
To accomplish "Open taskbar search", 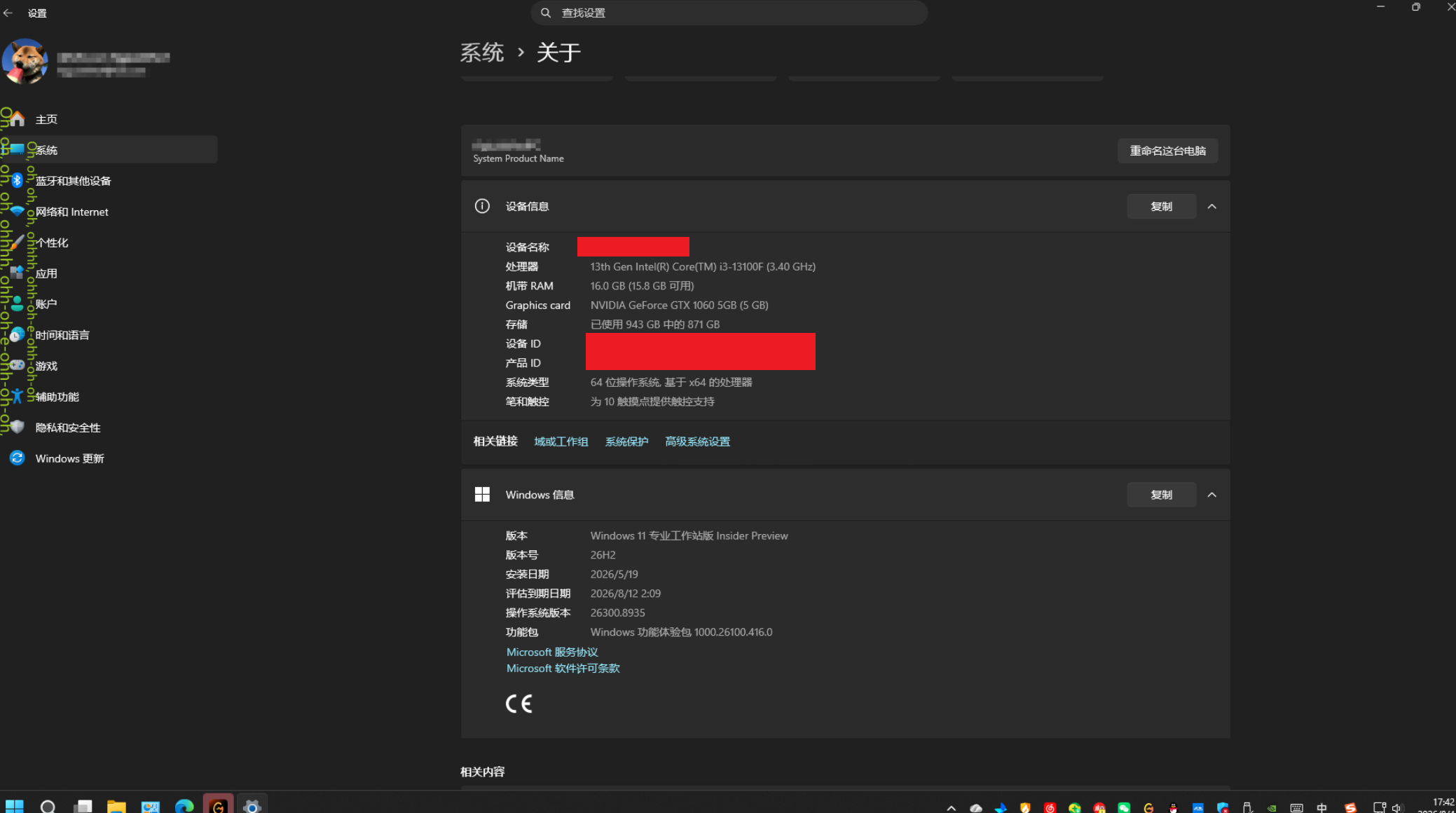I will coord(48,806).
